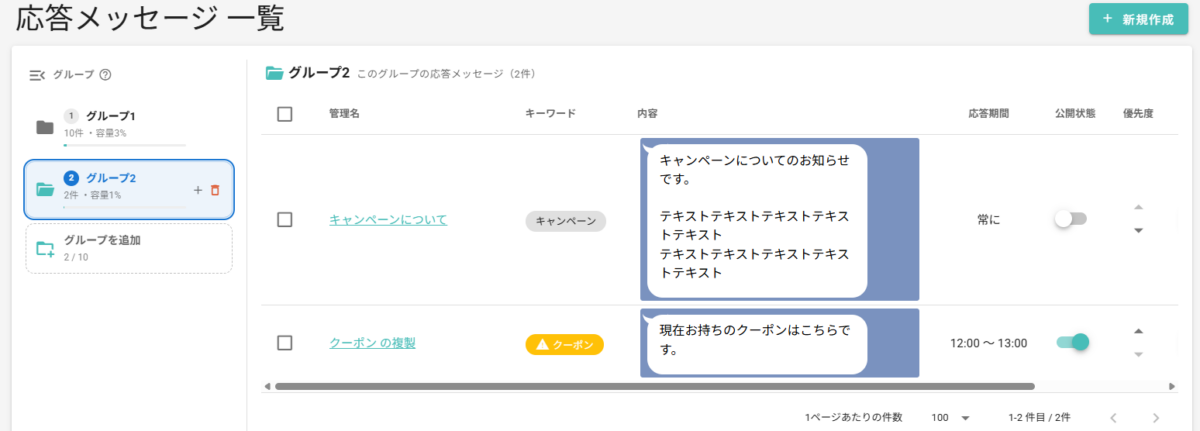This screenshot has height=431, width=1200.
Task: Click the 1ページあたりの件数 label
Action: pyautogui.click(x=853, y=417)
